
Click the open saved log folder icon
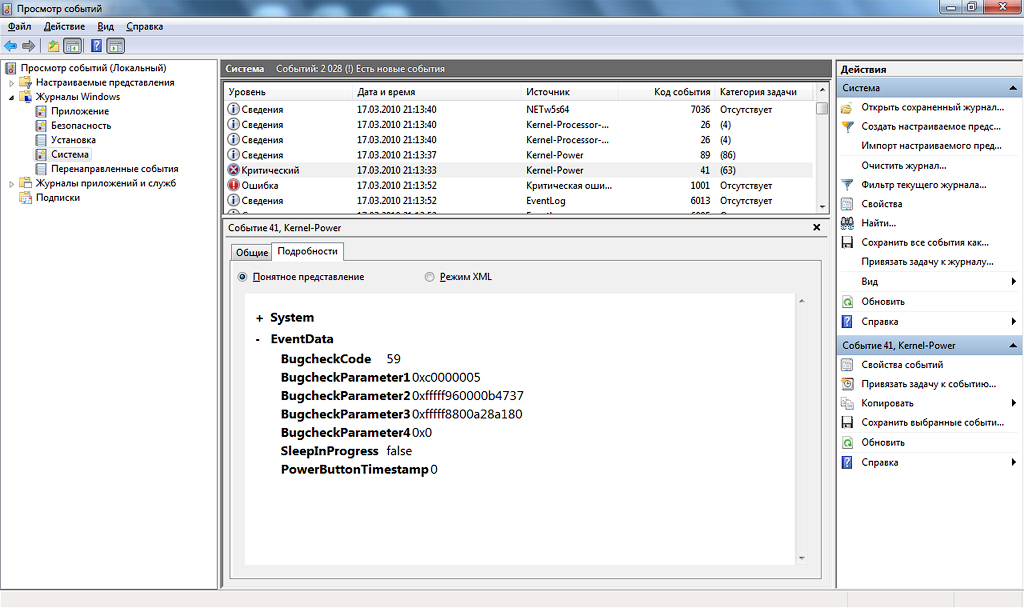pos(848,108)
